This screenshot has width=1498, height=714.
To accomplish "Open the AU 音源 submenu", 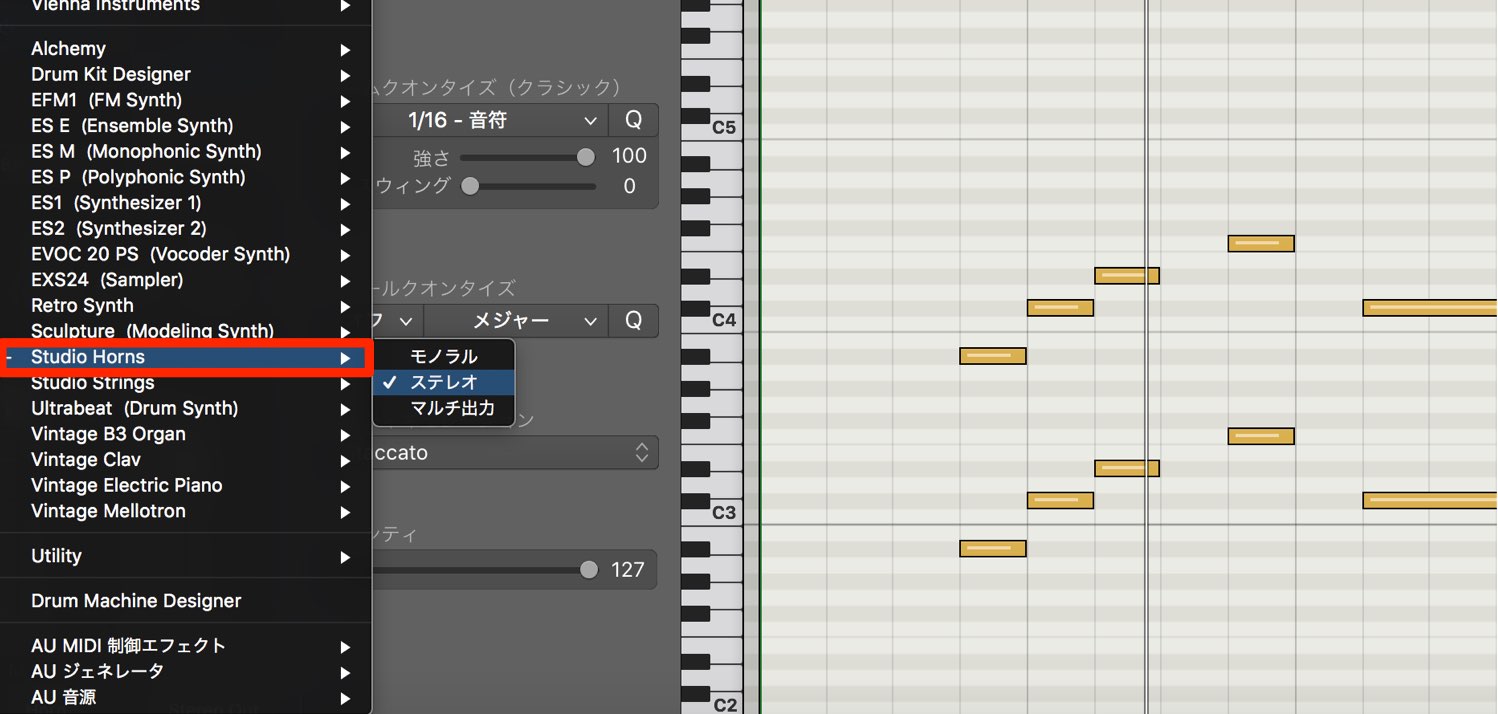I will [x=186, y=697].
